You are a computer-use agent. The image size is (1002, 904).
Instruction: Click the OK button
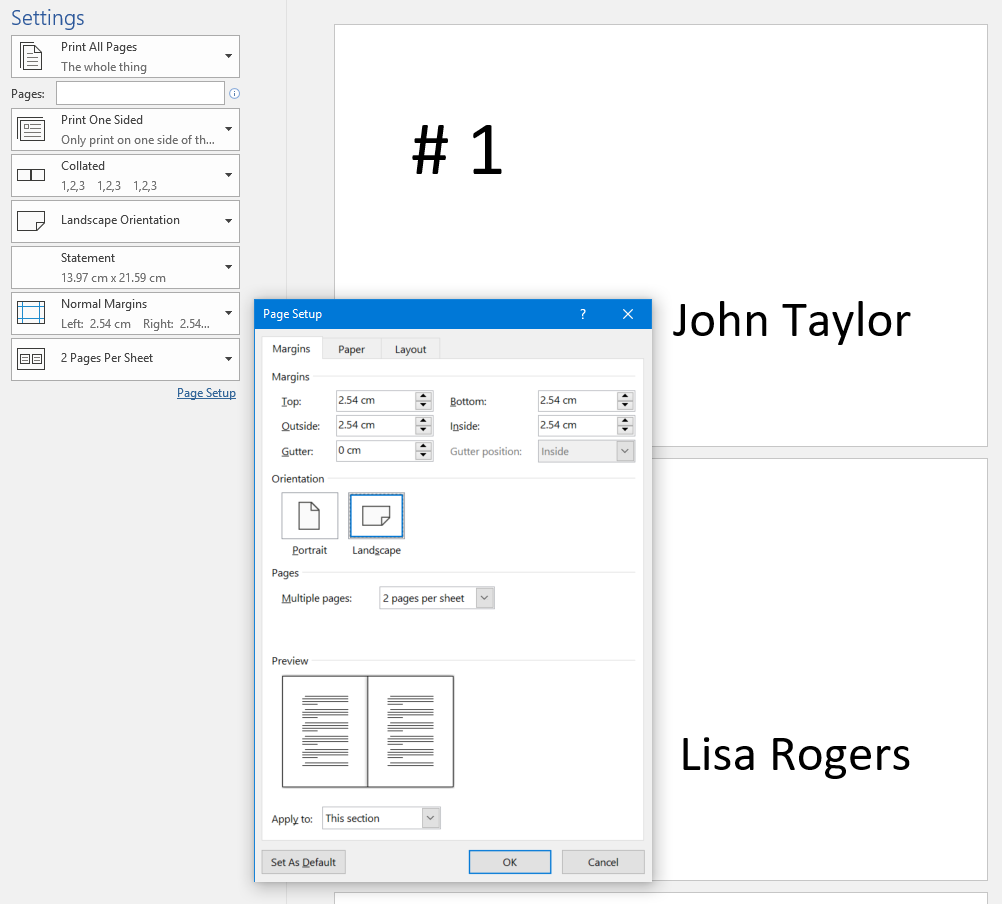point(509,862)
